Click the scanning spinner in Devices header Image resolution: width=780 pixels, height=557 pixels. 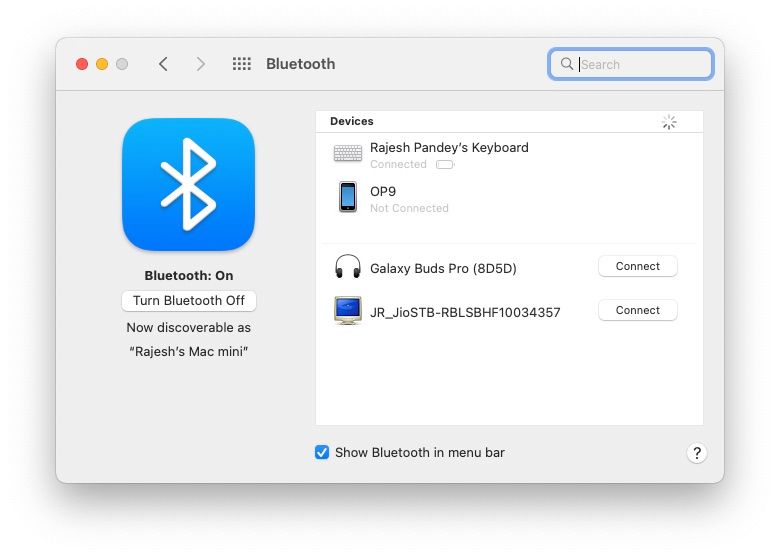tap(669, 122)
